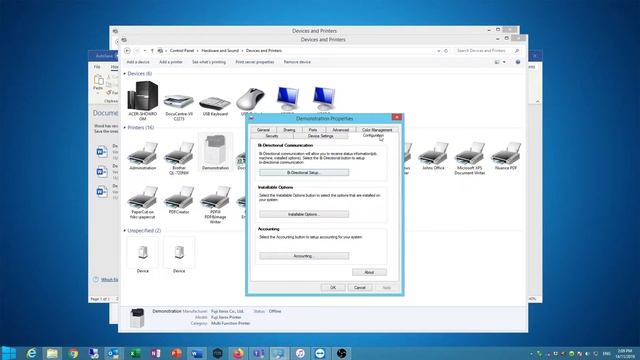Open Internet Explorer from the taskbar
Screen dimensions: 640x360
[x=31, y=353]
